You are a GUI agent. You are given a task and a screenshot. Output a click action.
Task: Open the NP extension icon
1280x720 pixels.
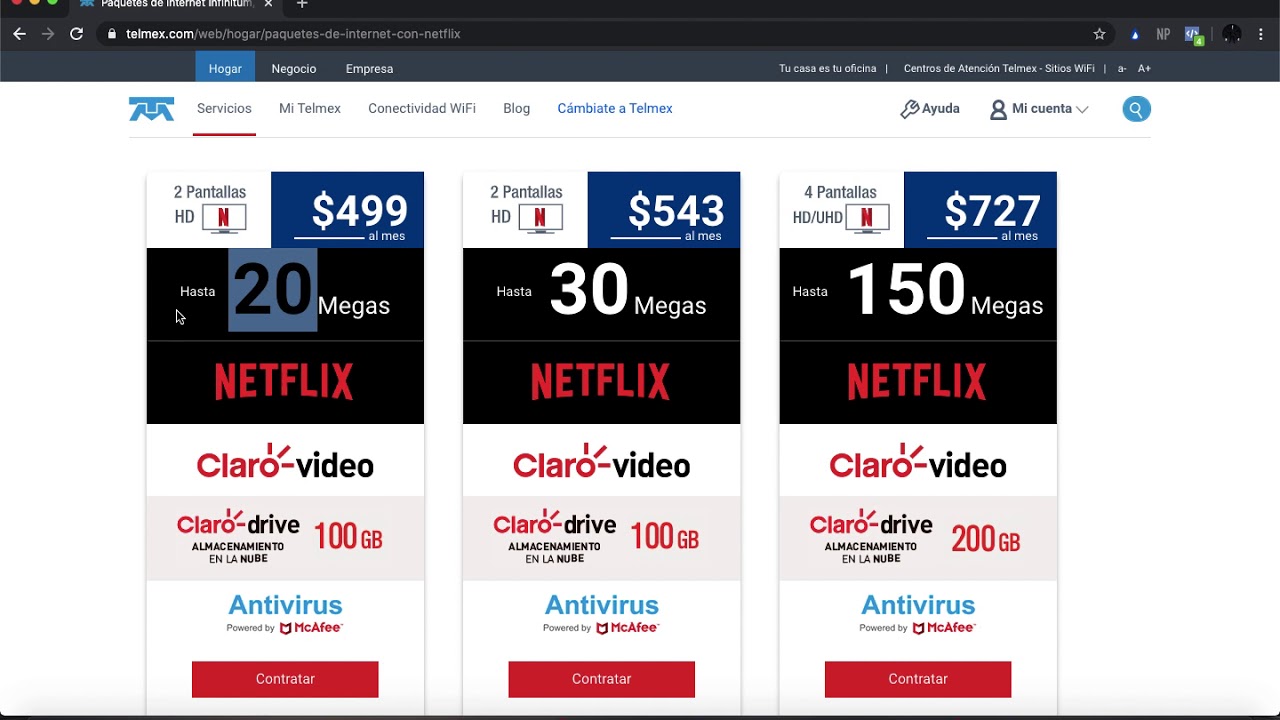[x=1163, y=34]
